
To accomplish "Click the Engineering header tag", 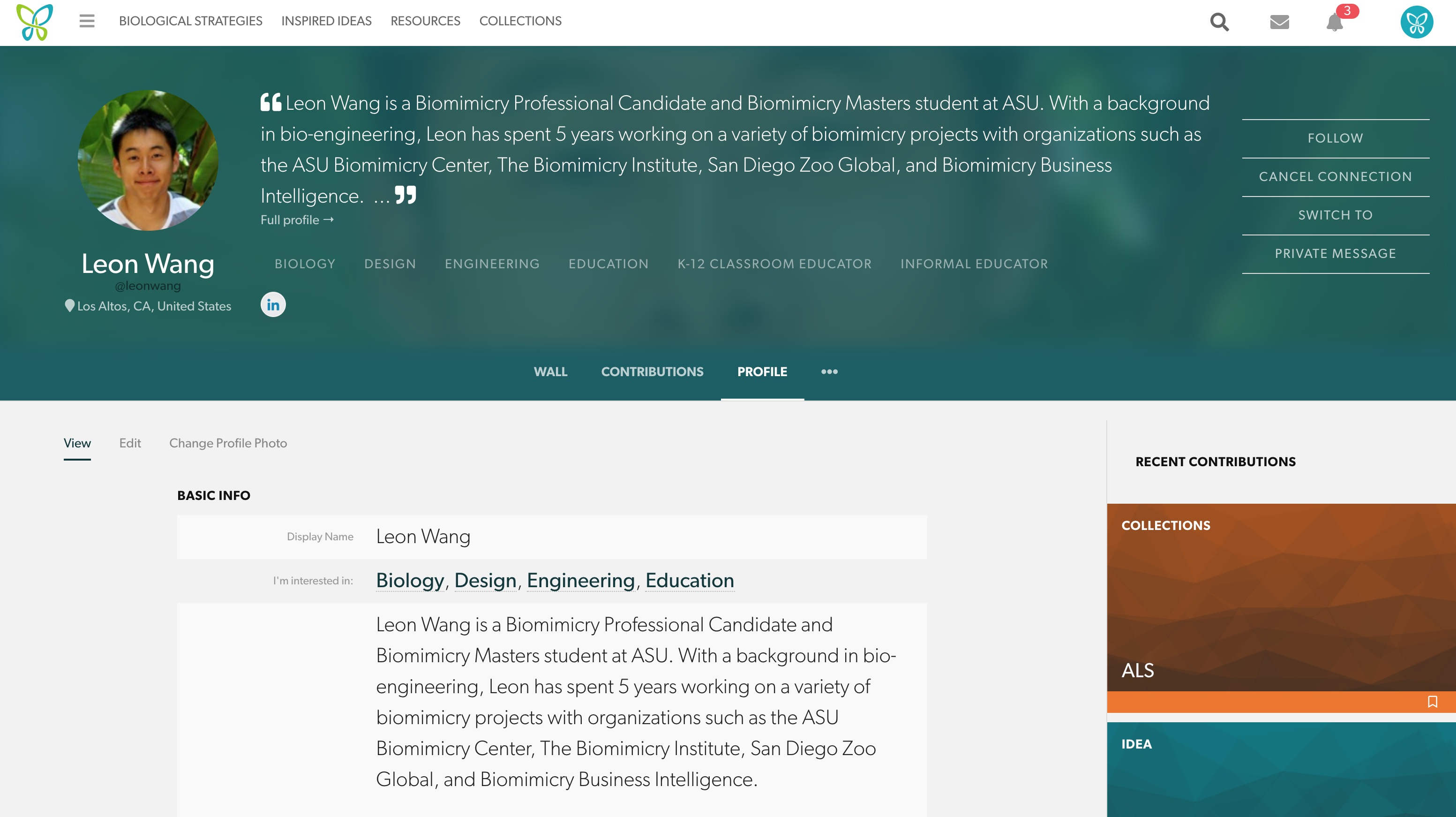I will click(492, 264).
